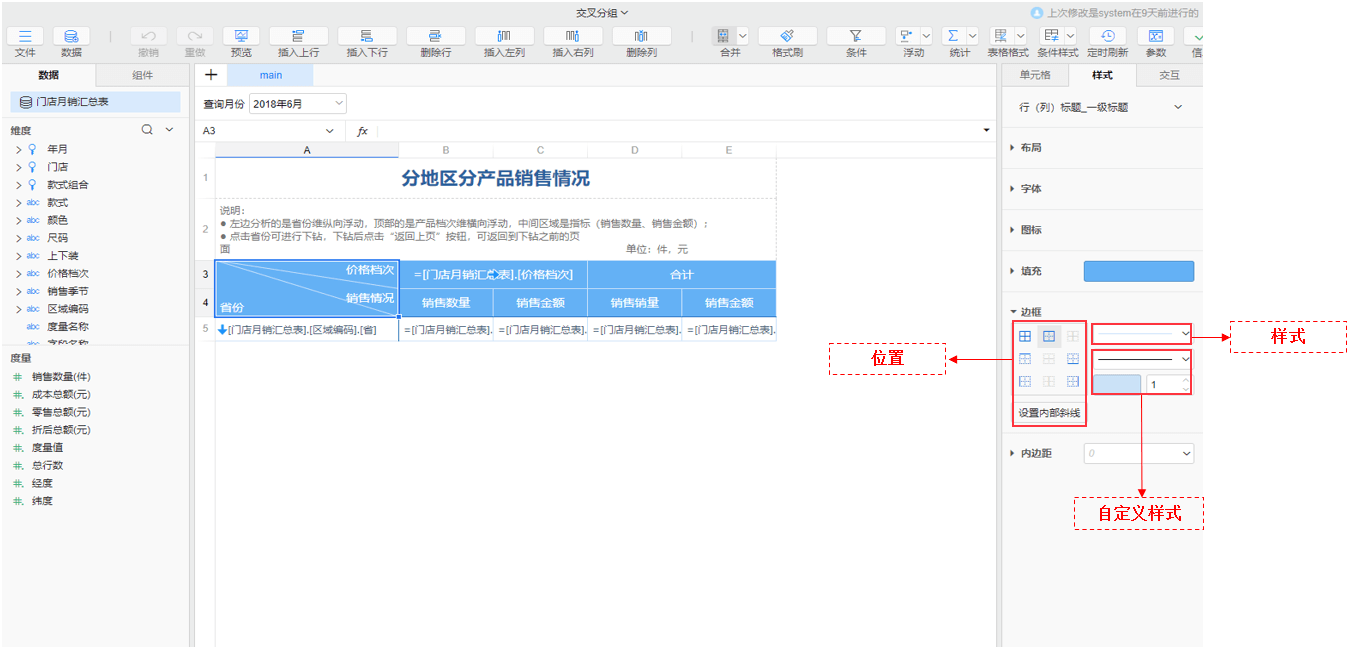Toggle the bottom-right border position icon
This screenshot has width=1360, height=647.
tap(1073, 382)
